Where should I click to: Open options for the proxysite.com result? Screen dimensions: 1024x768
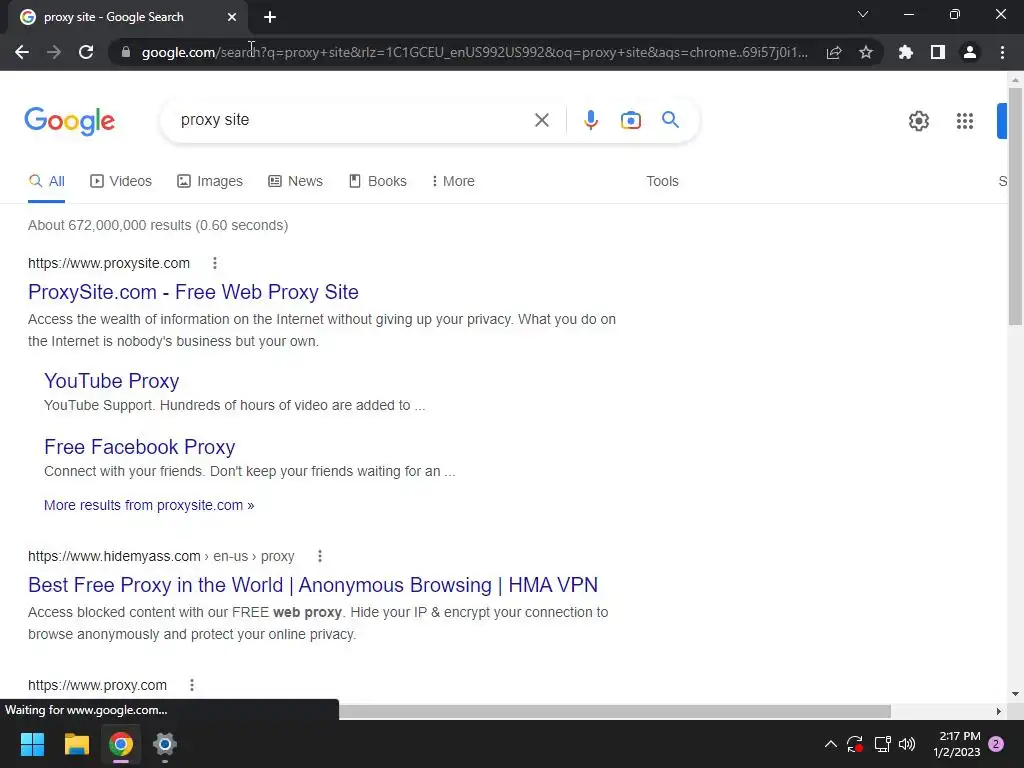(x=215, y=263)
